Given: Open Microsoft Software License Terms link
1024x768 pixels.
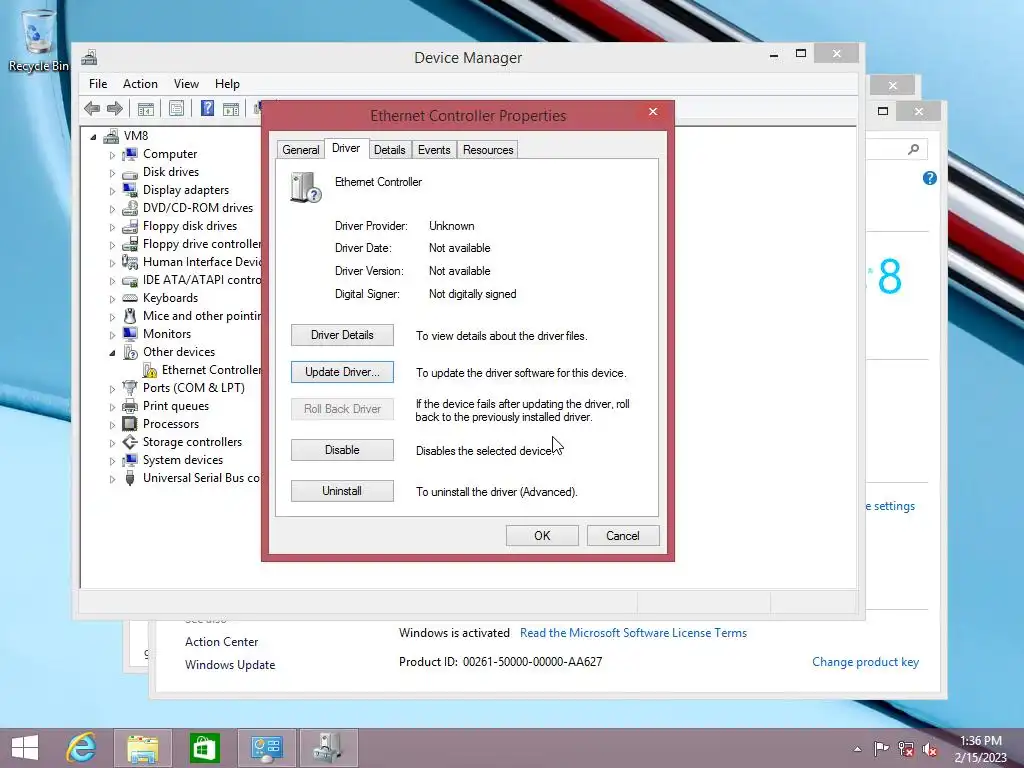Looking at the screenshot, I should [633, 633].
